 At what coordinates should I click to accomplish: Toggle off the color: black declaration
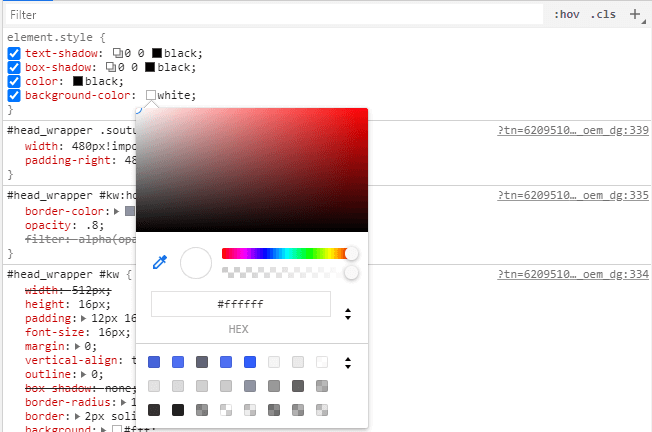coord(14,81)
